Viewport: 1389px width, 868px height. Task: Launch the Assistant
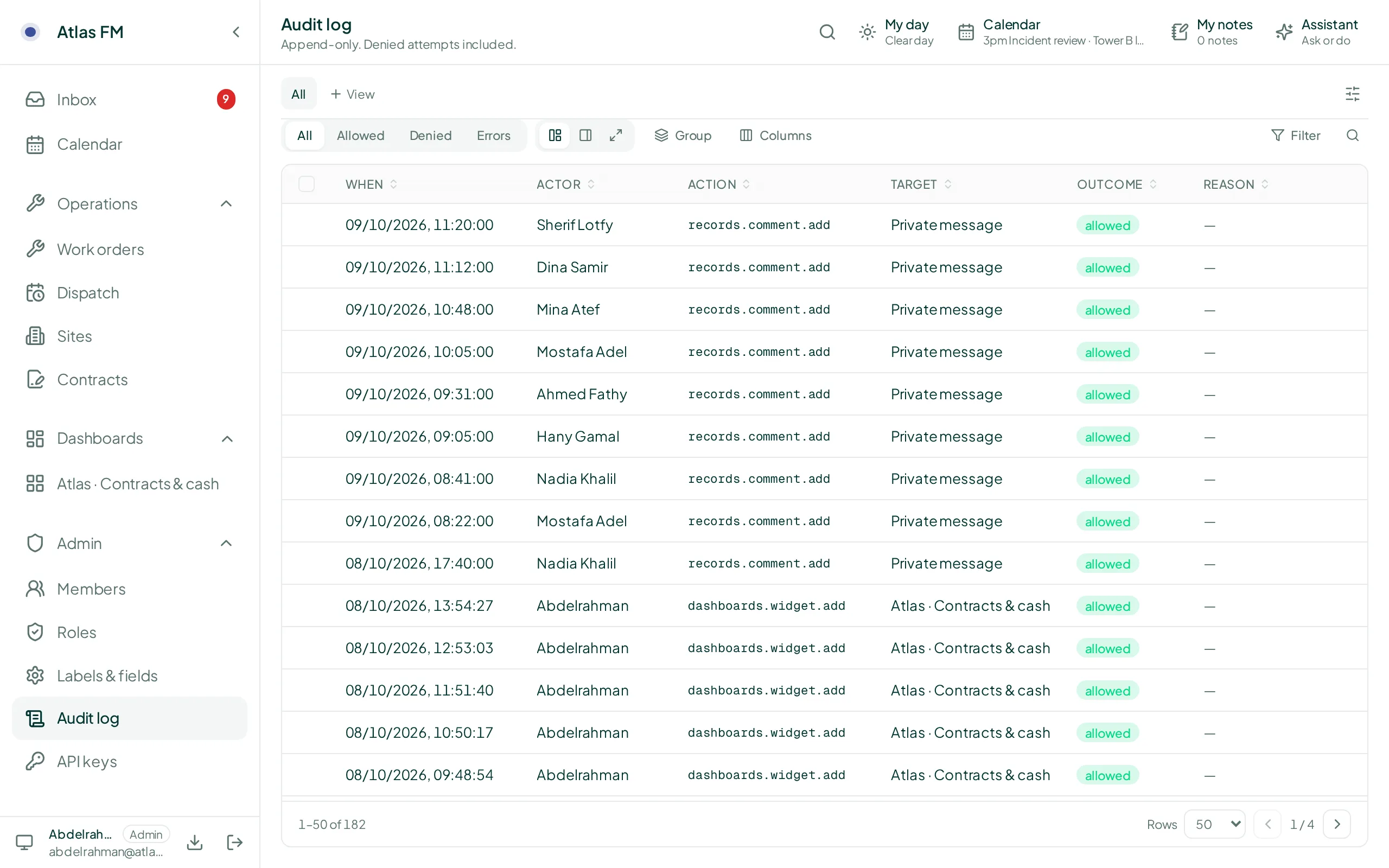coord(1317,32)
